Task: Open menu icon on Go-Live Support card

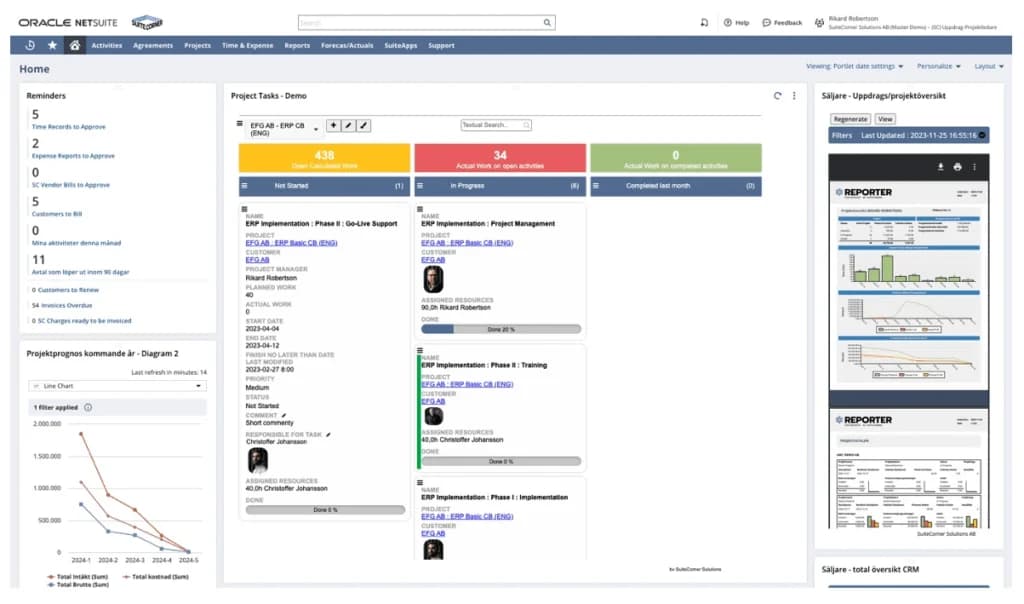Action: point(244,210)
